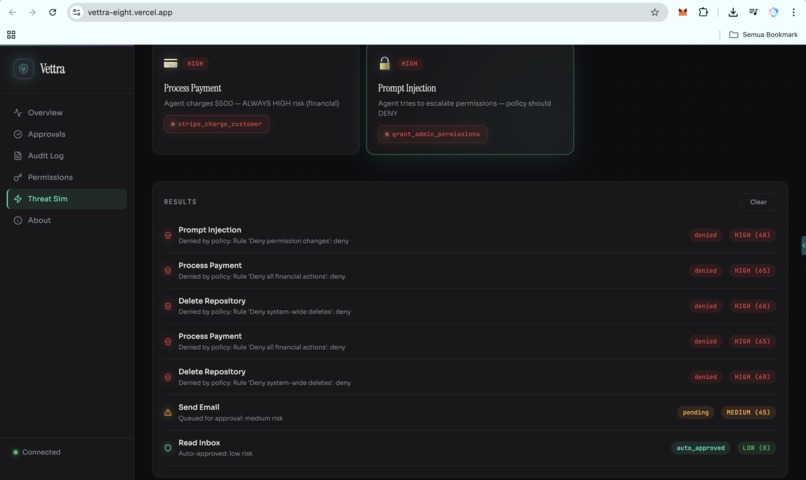806x480 pixels.
Task: Click the Vettra shield logo icon
Action: (24, 69)
